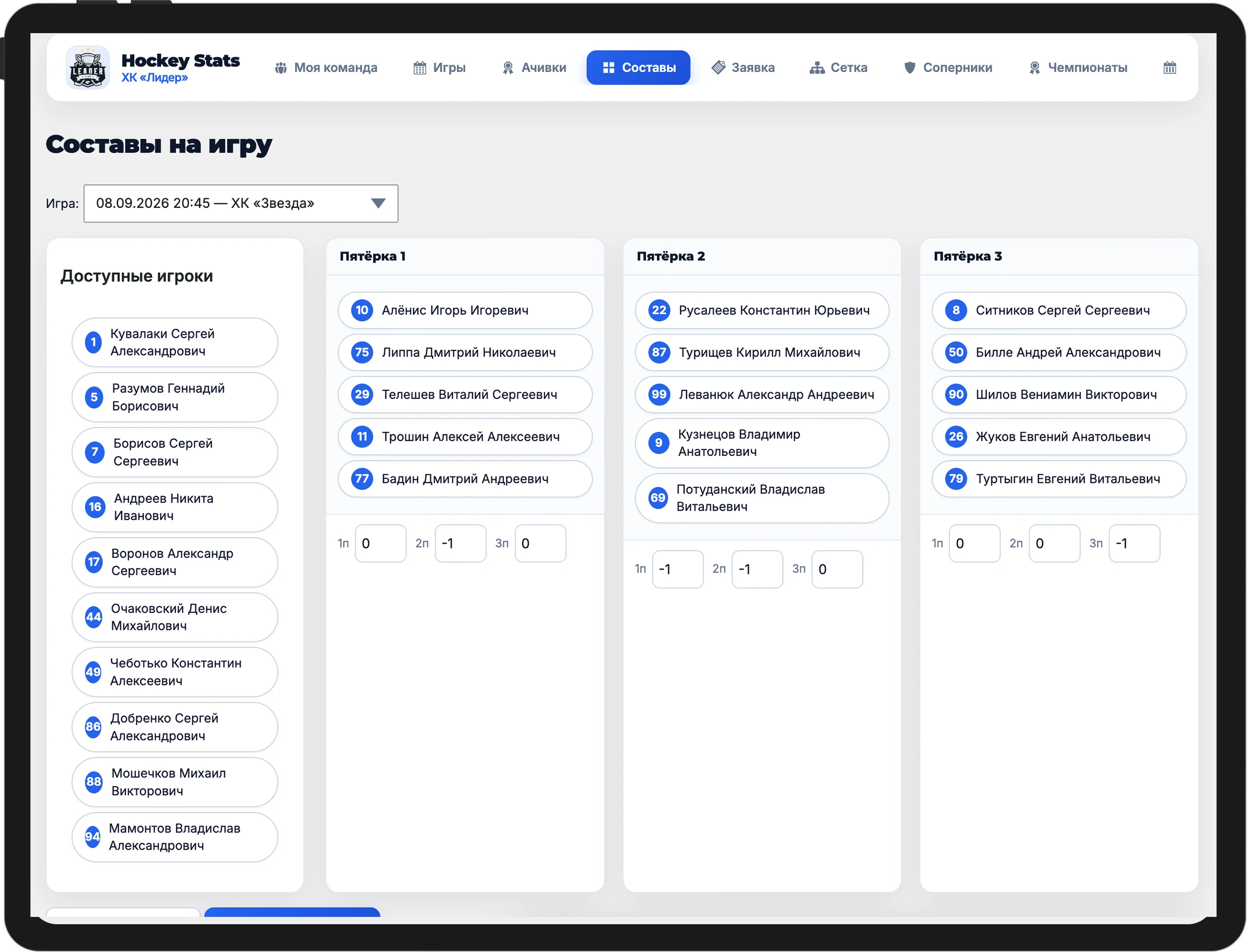Go to the Соперники tab

[947, 68]
